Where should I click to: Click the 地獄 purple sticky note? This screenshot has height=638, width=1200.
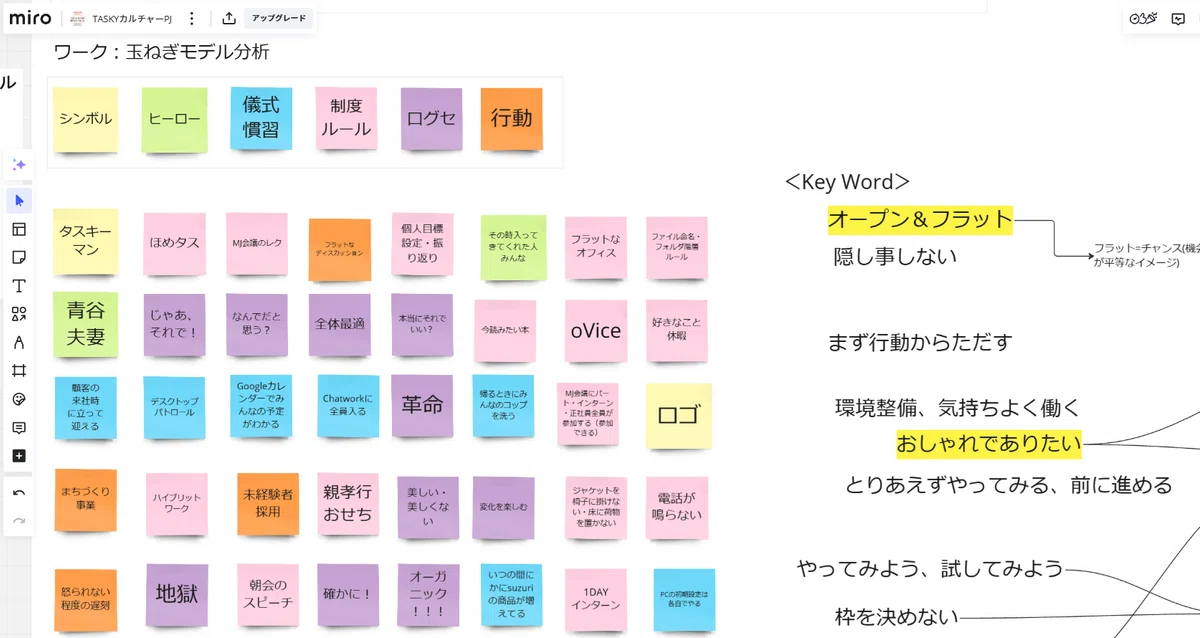point(177,594)
